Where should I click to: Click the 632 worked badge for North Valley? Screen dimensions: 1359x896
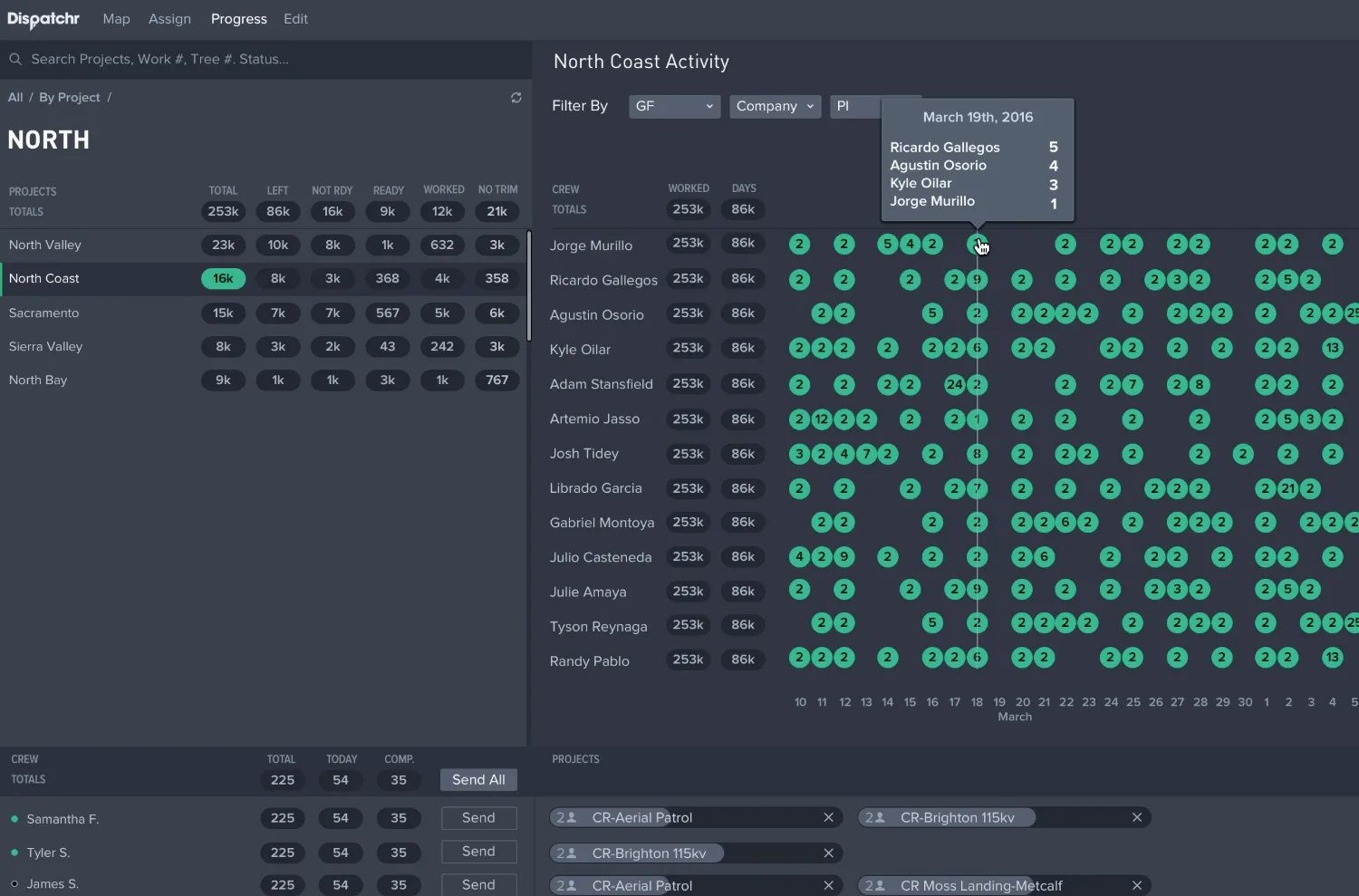pos(442,245)
